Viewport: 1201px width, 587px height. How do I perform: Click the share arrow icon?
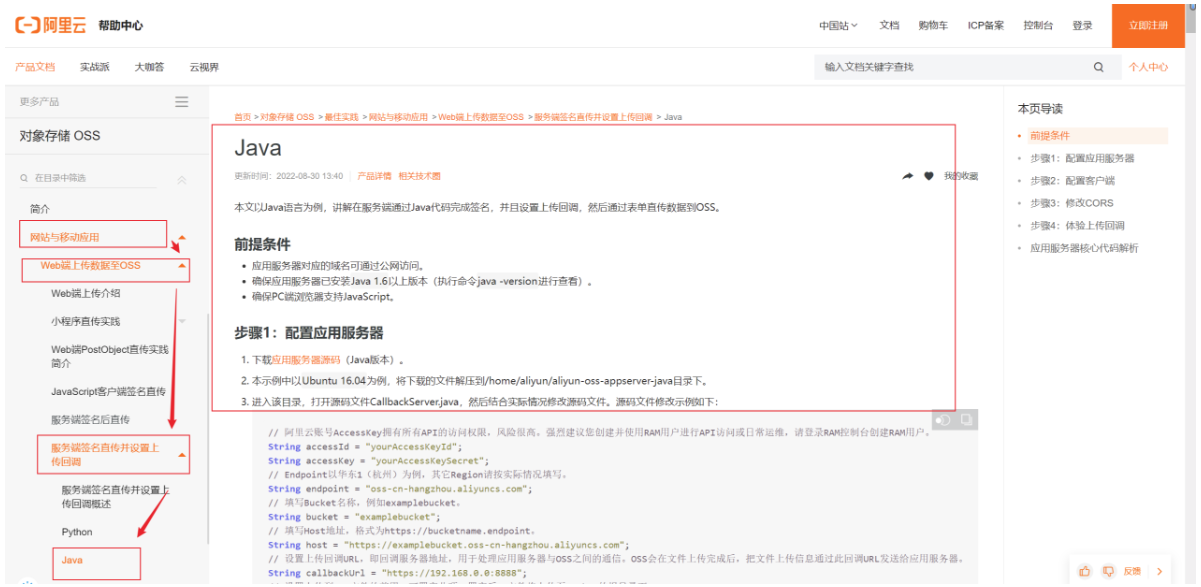[x=908, y=176]
